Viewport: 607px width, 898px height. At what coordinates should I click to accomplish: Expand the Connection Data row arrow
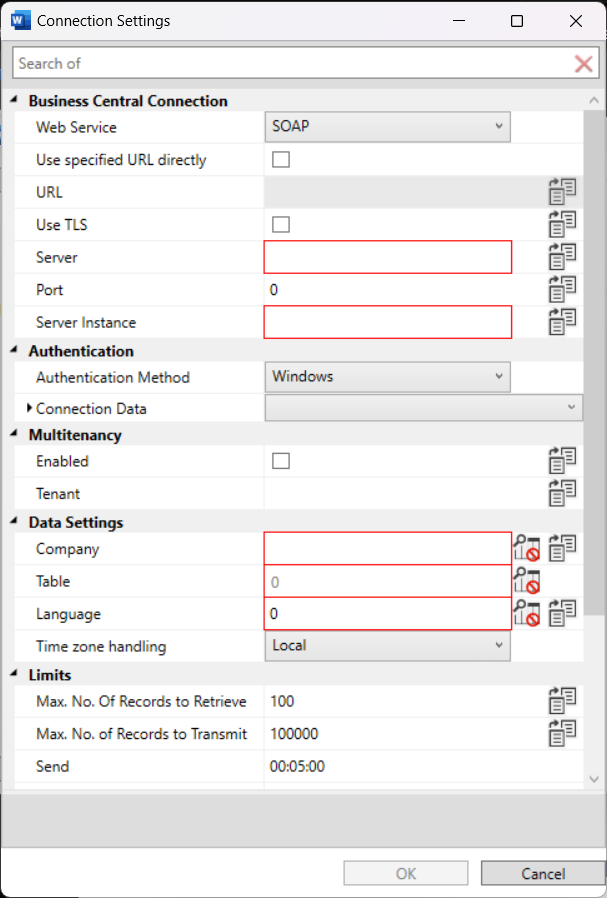pos(30,408)
